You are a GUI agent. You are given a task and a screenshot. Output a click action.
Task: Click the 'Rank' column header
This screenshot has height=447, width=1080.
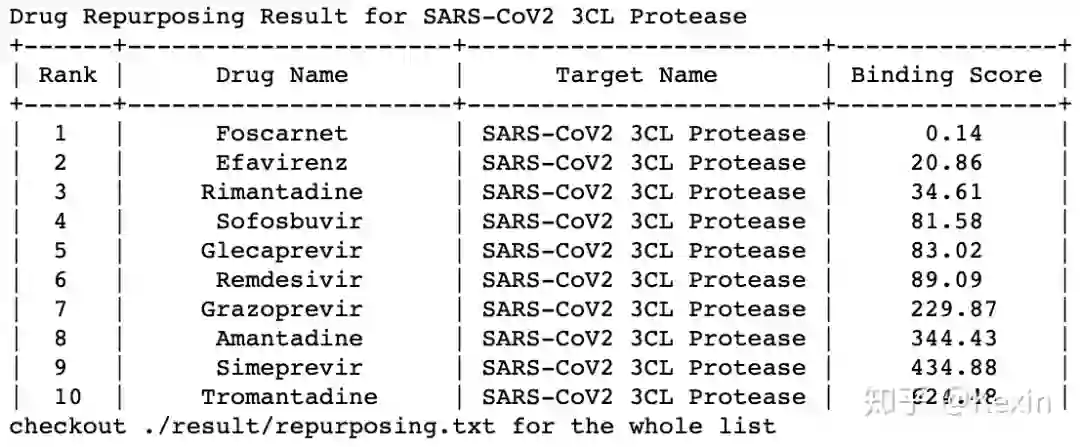(x=68, y=75)
